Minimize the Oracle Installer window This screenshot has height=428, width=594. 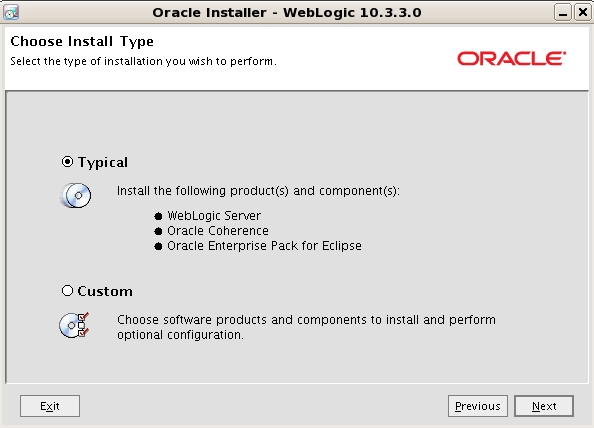point(563,12)
